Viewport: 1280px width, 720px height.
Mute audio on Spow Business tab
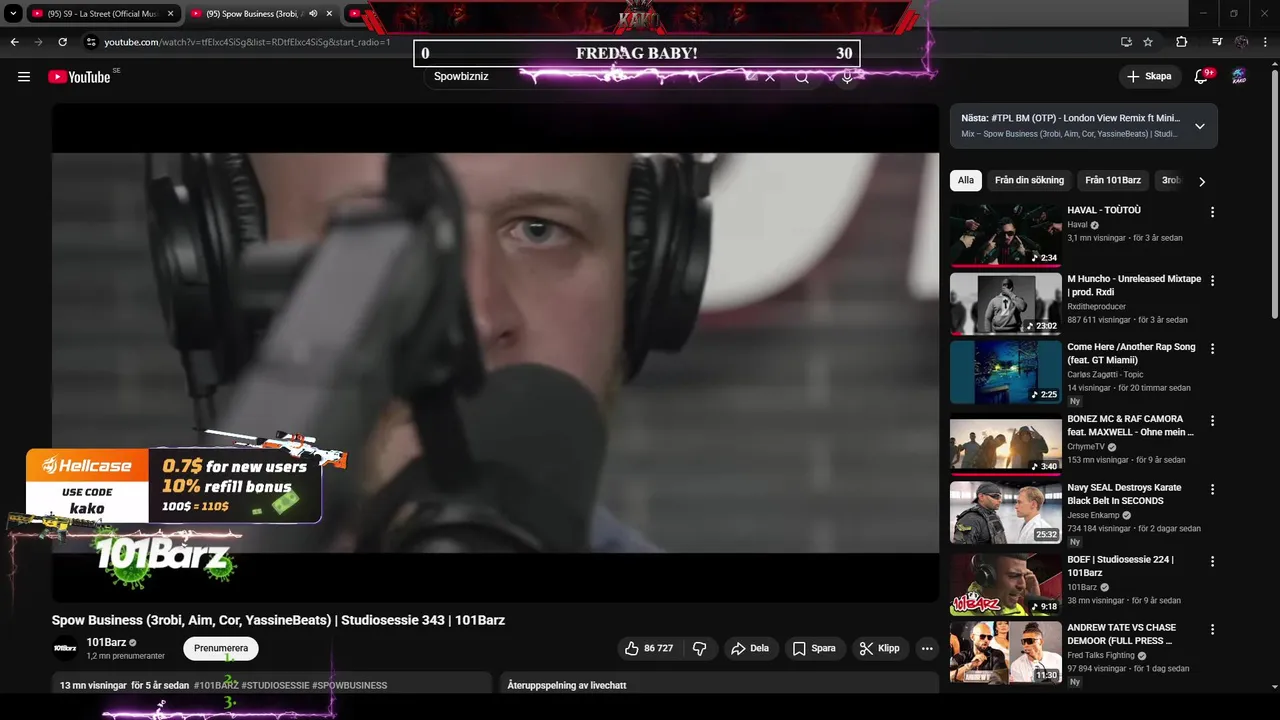[313, 14]
